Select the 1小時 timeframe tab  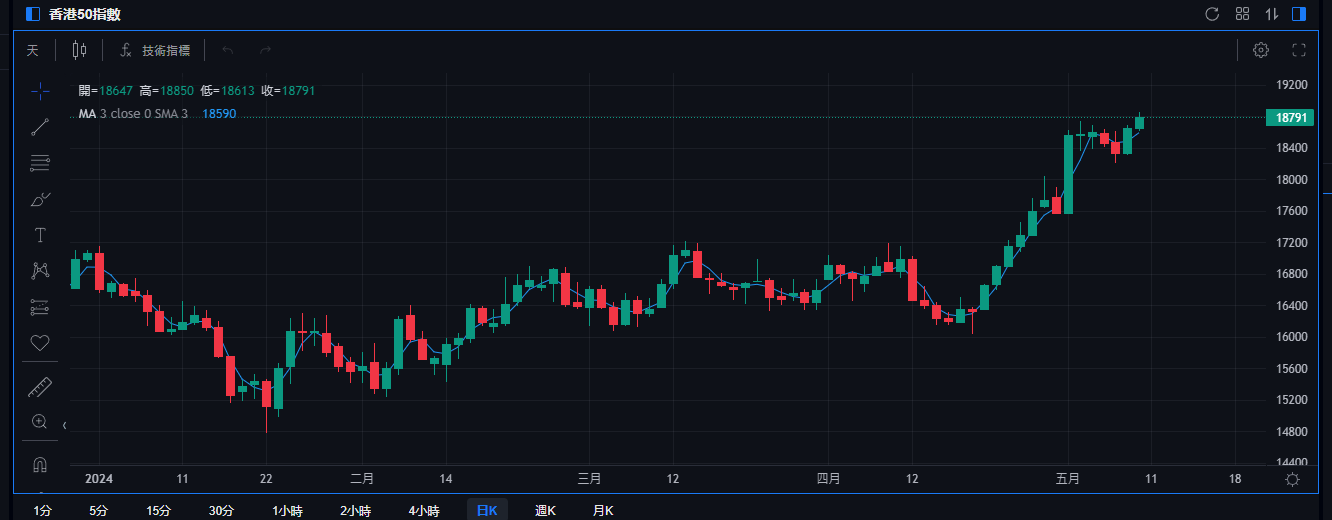coord(289,510)
